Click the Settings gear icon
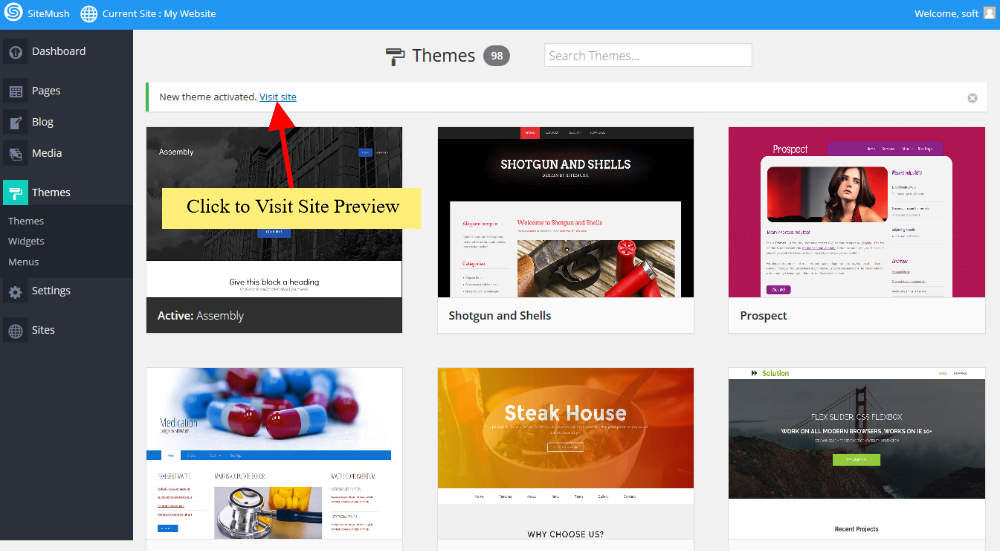This screenshot has width=1000, height=551. (x=16, y=292)
